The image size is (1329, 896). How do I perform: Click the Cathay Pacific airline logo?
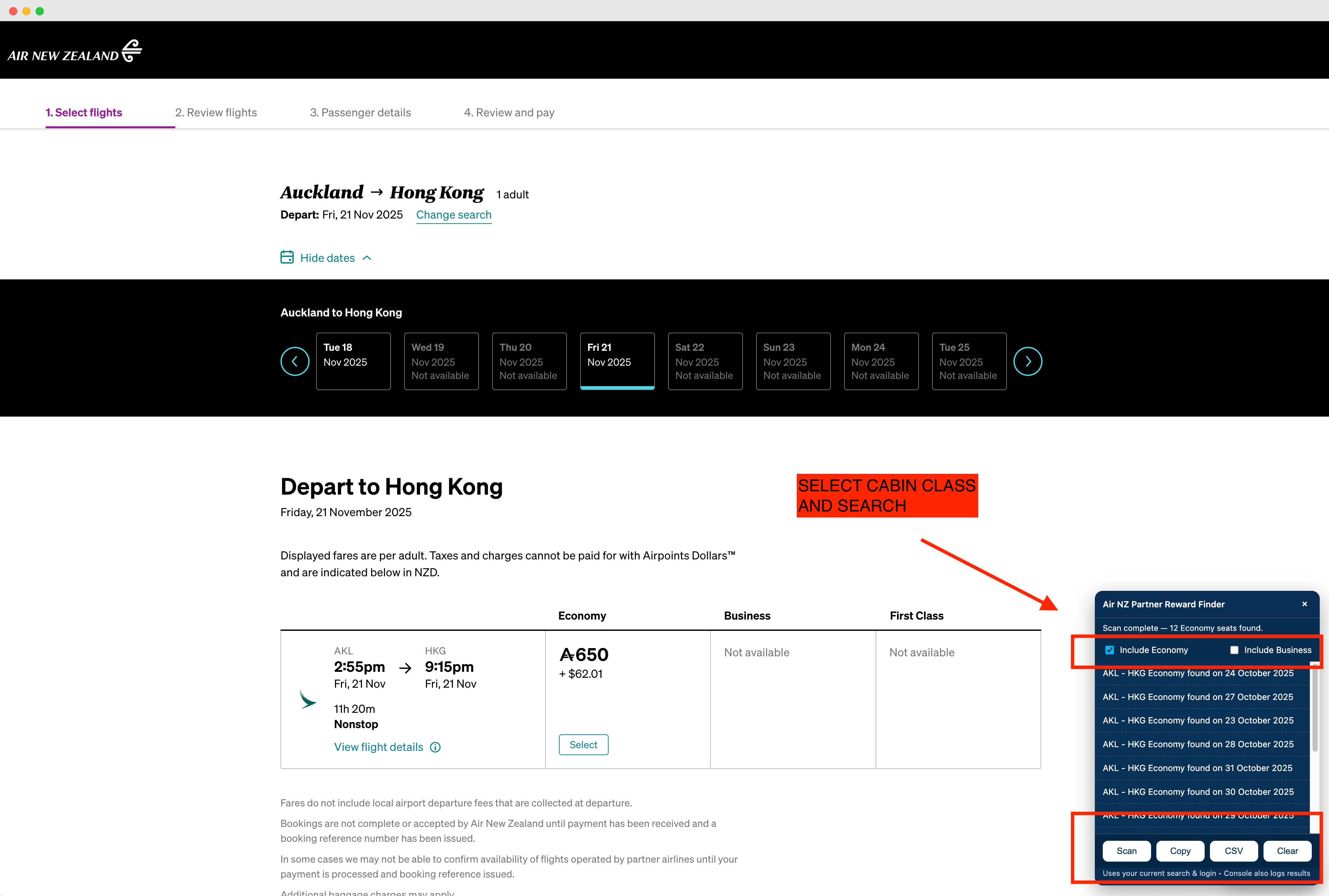[x=308, y=699]
